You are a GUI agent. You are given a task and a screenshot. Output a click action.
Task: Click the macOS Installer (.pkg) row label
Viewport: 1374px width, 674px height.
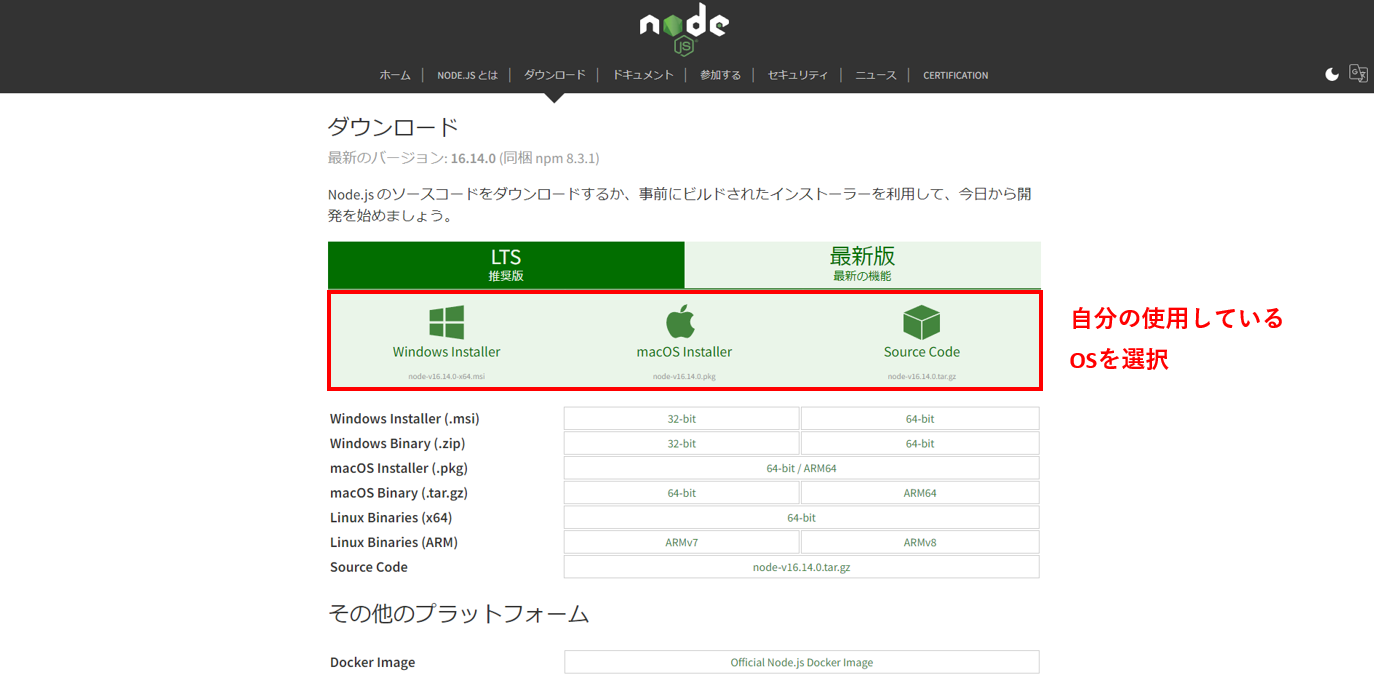[x=399, y=468]
